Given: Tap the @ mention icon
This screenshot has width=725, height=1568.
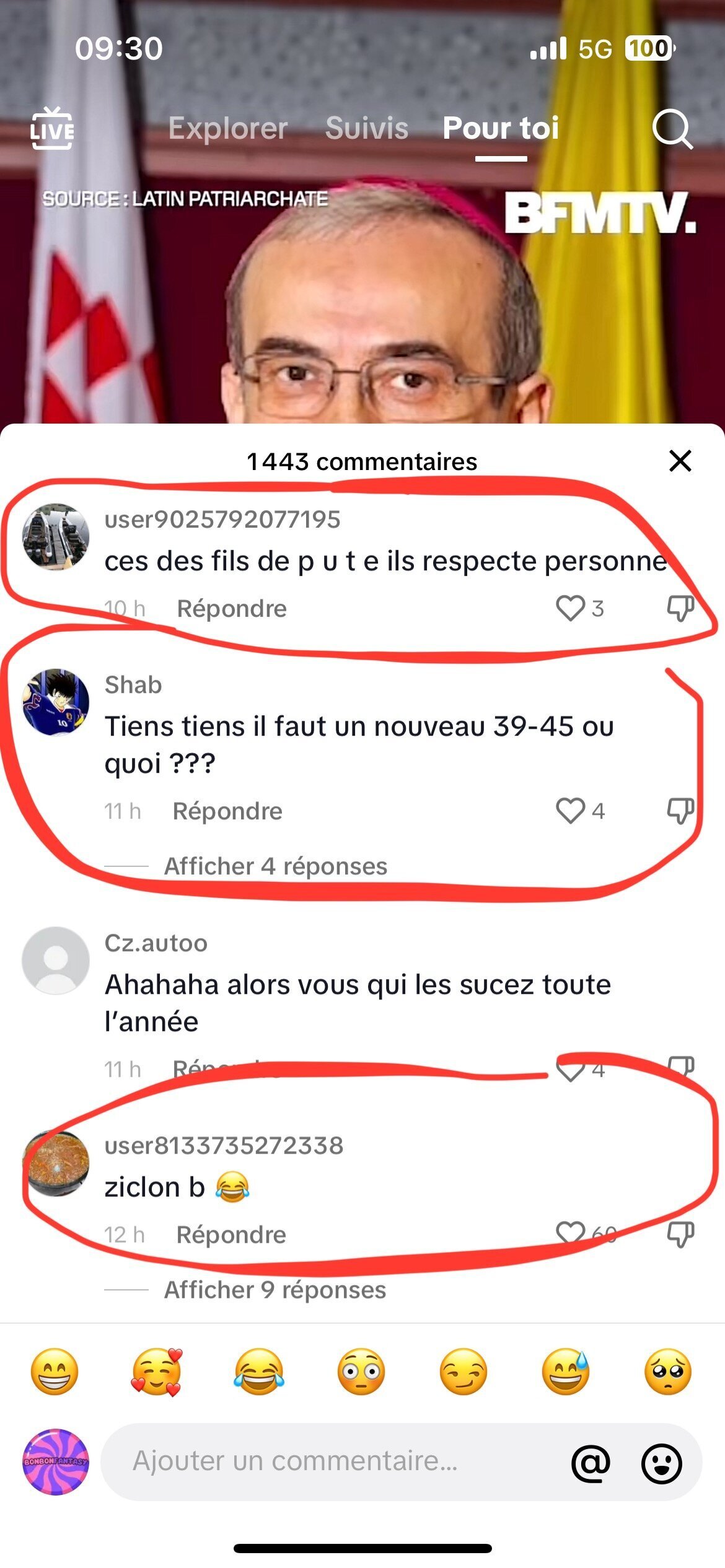Looking at the screenshot, I should [x=591, y=1463].
